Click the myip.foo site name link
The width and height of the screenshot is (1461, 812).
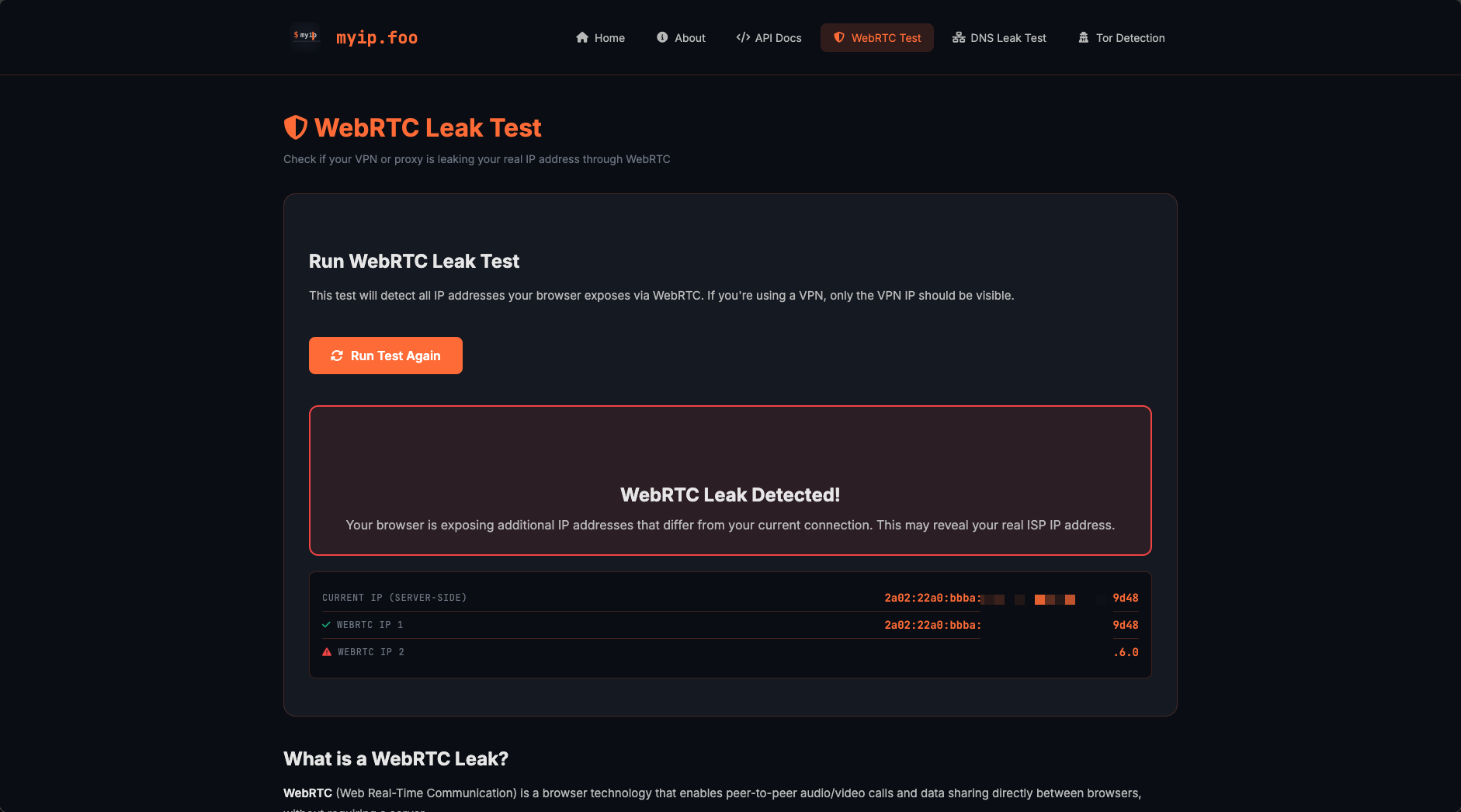pos(377,37)
